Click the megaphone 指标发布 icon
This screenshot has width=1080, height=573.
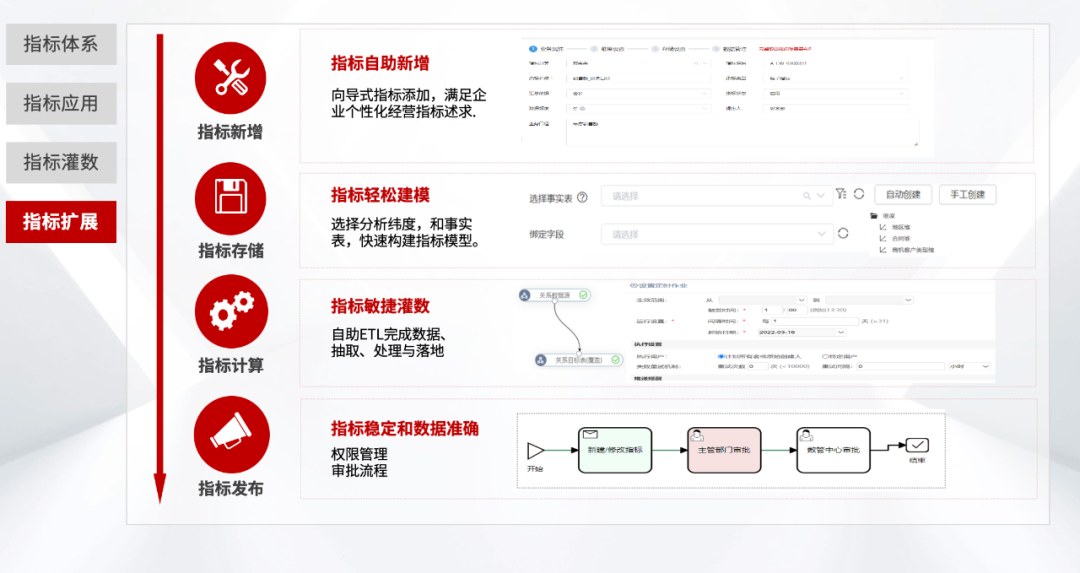(x=230, y=434)
